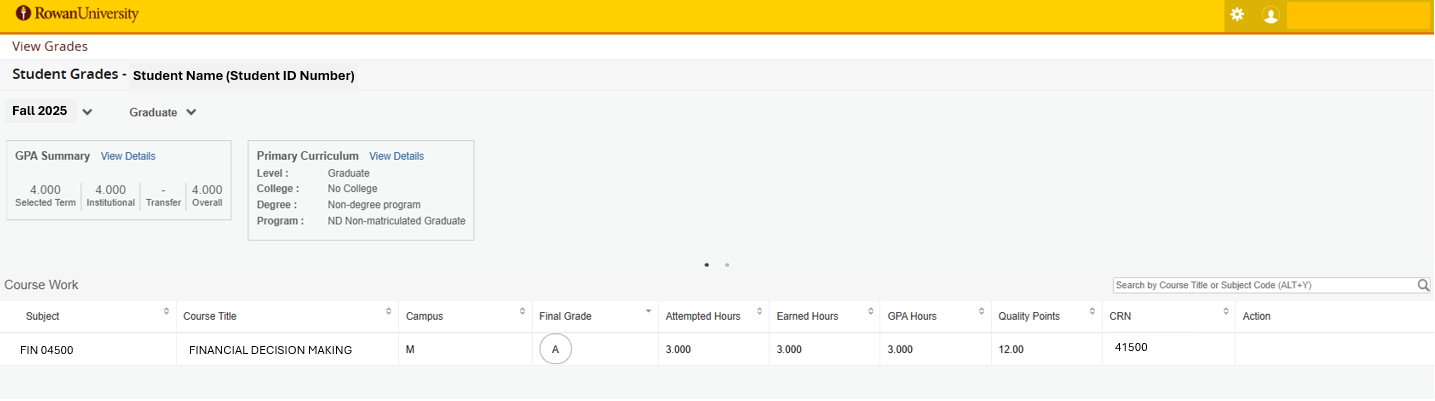
Task: Open GPA Summary View Details link
Action: point(128,156)
